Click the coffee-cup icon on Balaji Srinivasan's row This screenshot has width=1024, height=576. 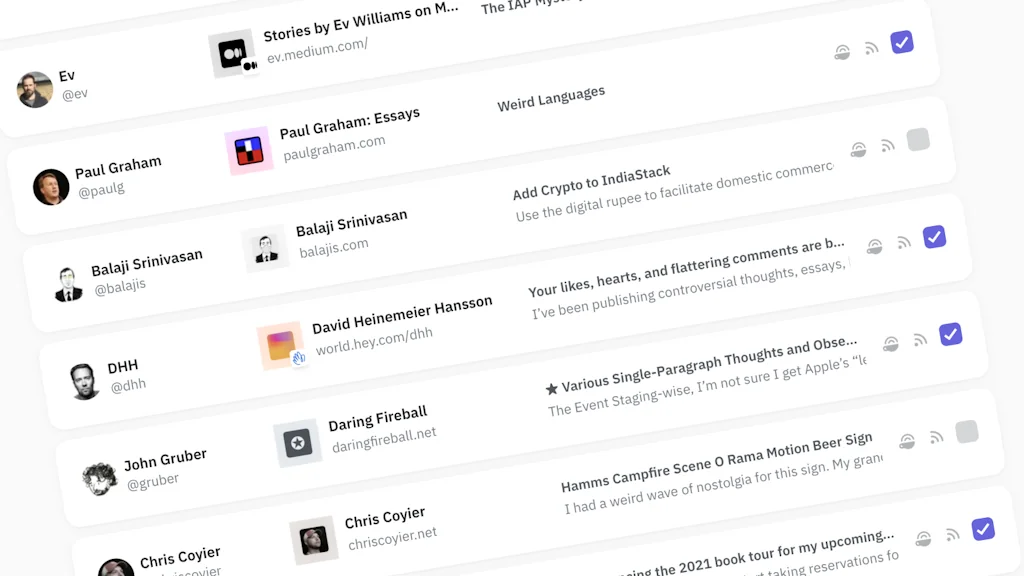coord(875,242)
